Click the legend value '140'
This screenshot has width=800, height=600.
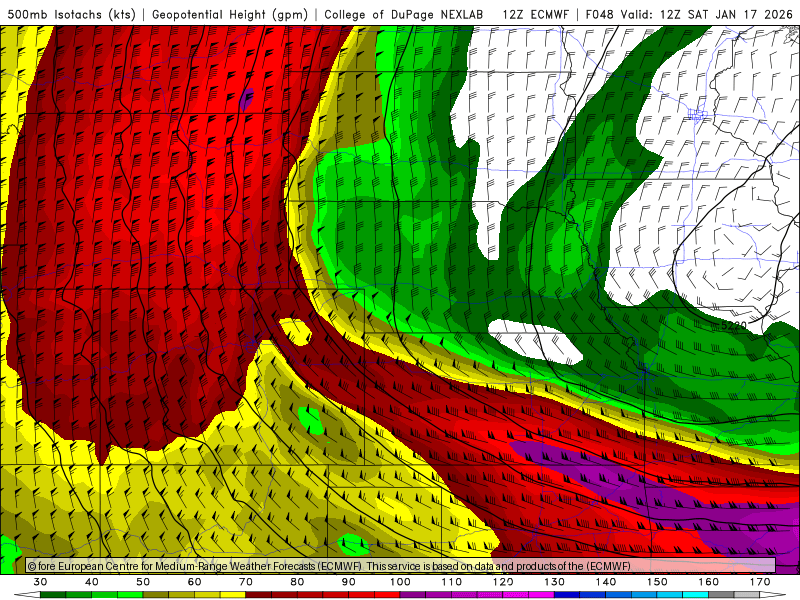[x=606, y=582]
